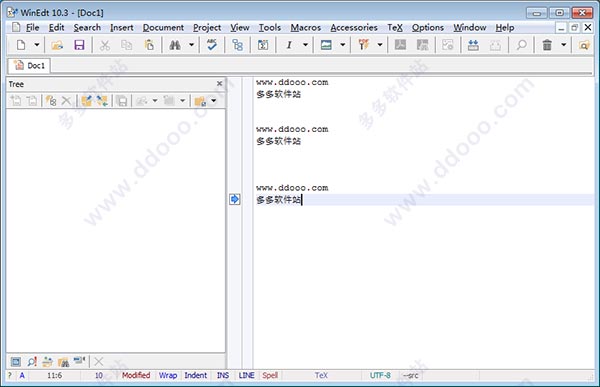Click the 11:6 cursor position field
The height and width of the screenshot is (387, 600).
coord(54,375)
